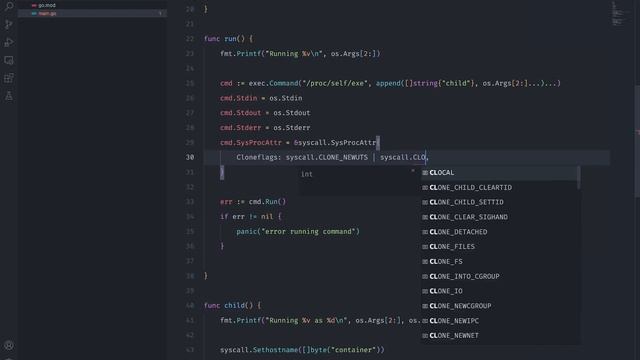Click the constant icon beside CLONE_DETACHED

point(425,232)
